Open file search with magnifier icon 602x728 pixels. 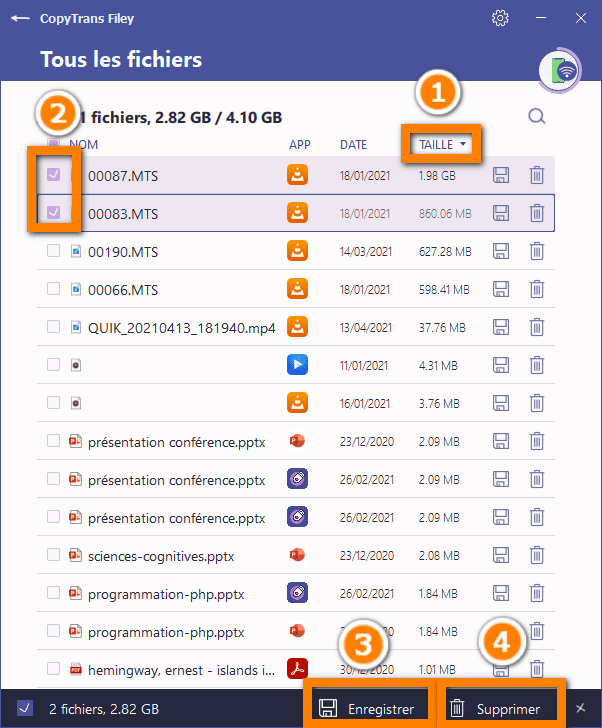(x=537, y=116)
